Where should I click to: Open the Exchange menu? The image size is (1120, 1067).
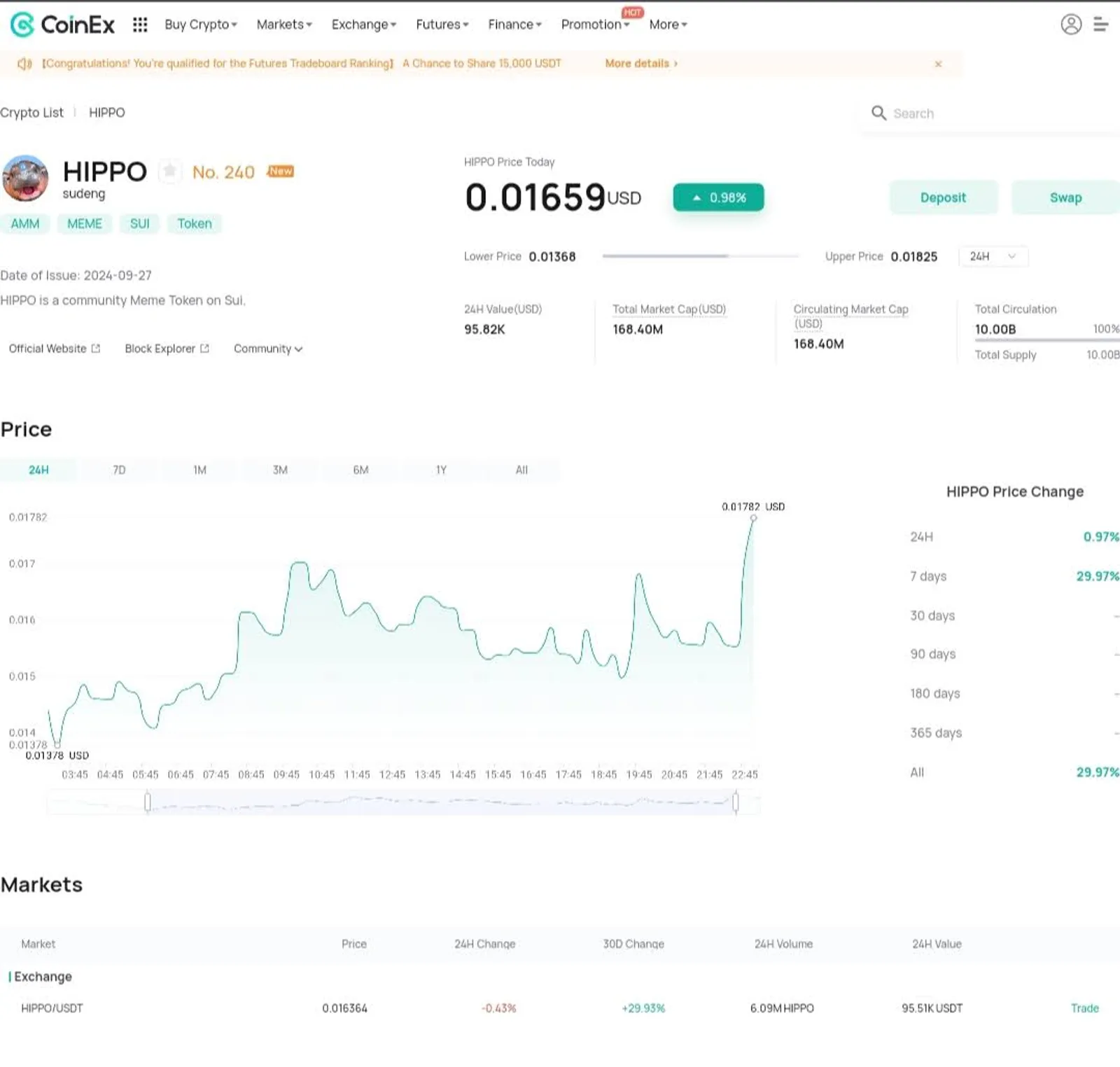point(364,25)
